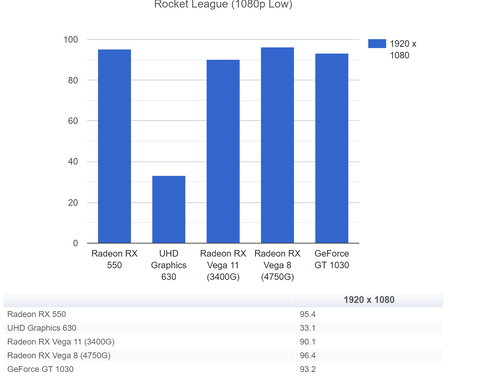Select the 'Radeon RX 550' table row label
Image resolution: width=480 pixels, height=384 pixels.
coord(37,314)
